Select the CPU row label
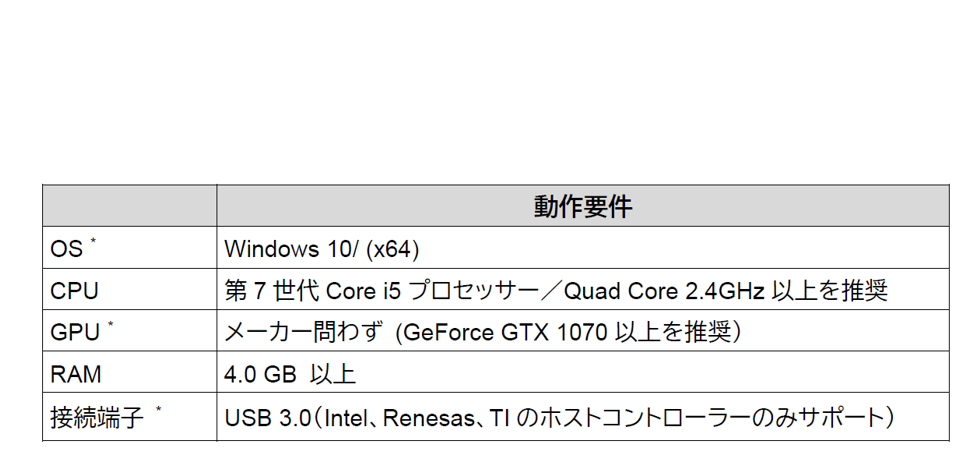This screenshot has width=979, height=463. tap(74, 291)
